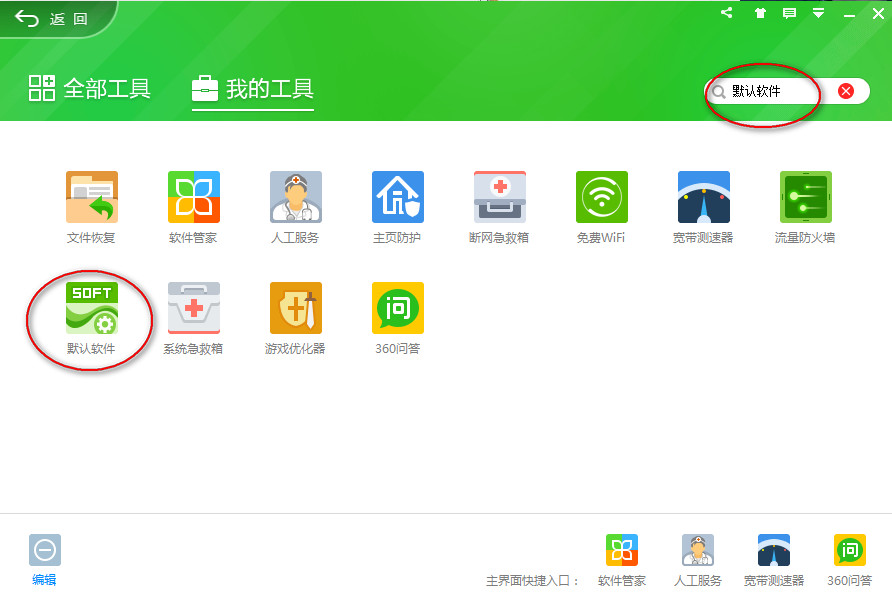The height and width of the screenshot is (599, 892).
Task: Clear the search box with the red X
Action: coord(845,90)
